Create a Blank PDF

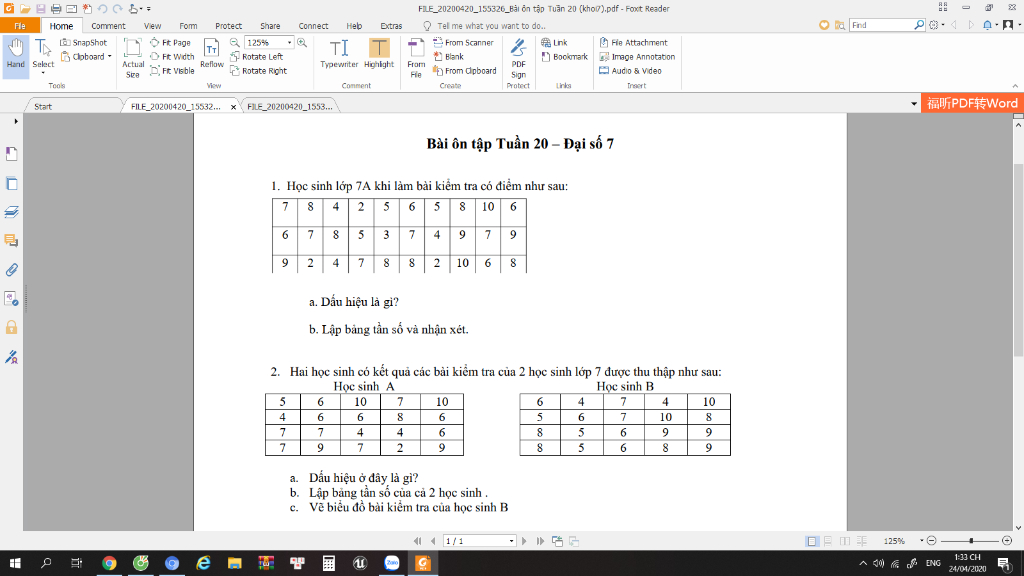click(449, 57)
